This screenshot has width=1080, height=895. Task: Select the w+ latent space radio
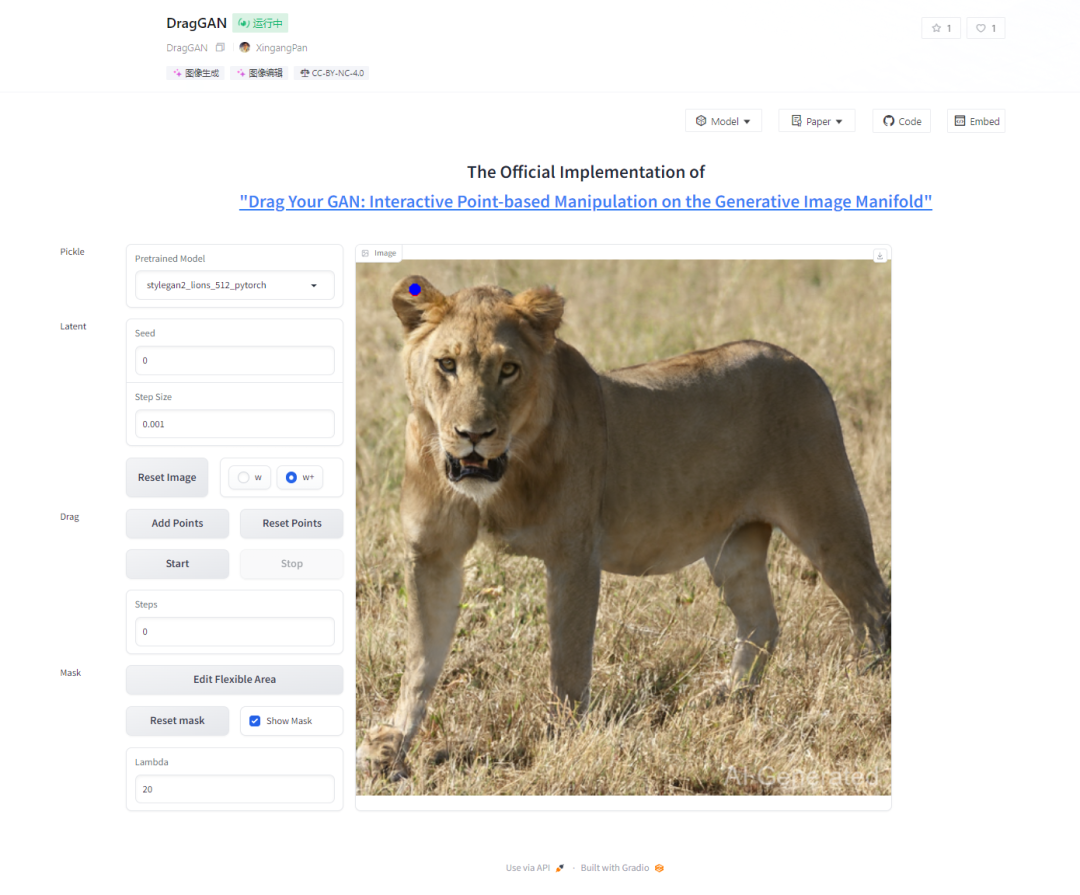pos(291,478)
